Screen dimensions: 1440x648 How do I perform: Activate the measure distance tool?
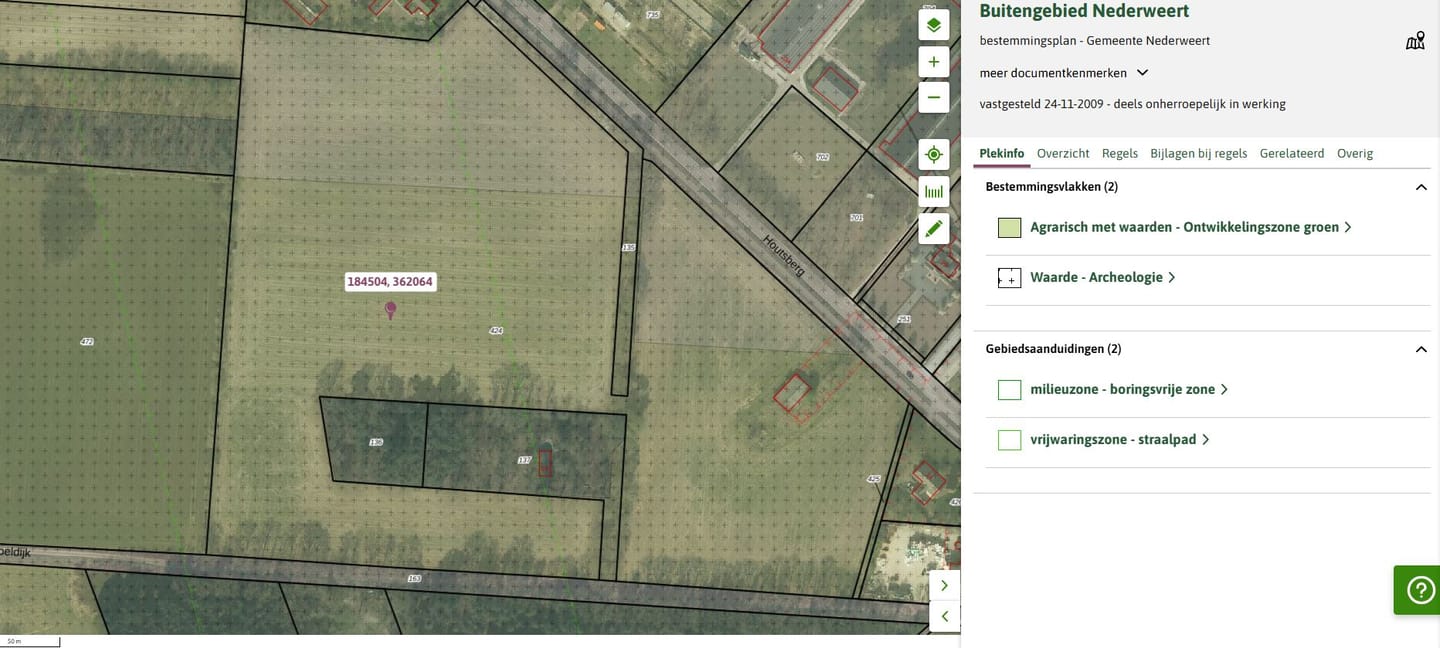933,191
